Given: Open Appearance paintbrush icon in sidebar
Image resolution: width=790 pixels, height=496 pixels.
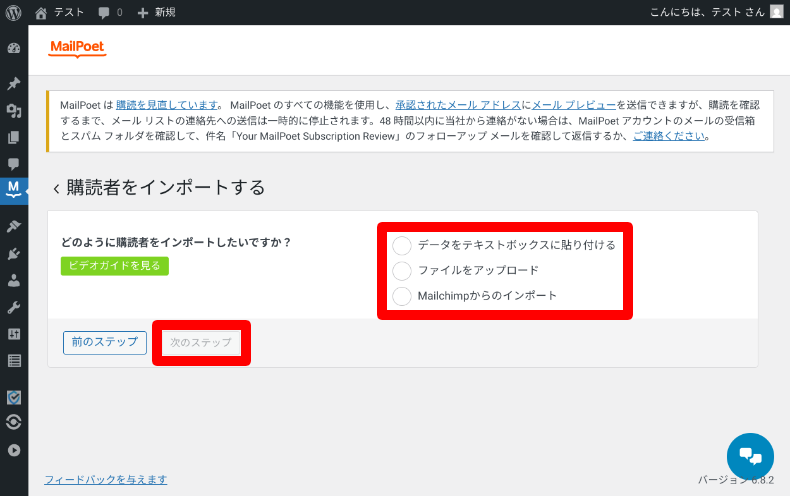Looking at the screenshot, I should tap(14, 226).
